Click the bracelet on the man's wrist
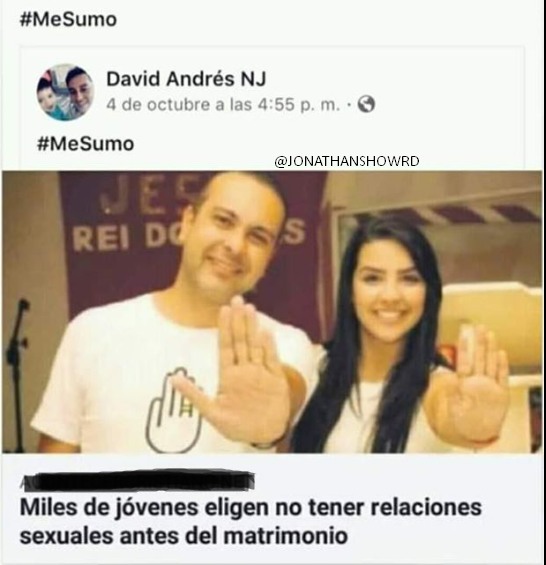546x565 pixels. click(268, 442)
